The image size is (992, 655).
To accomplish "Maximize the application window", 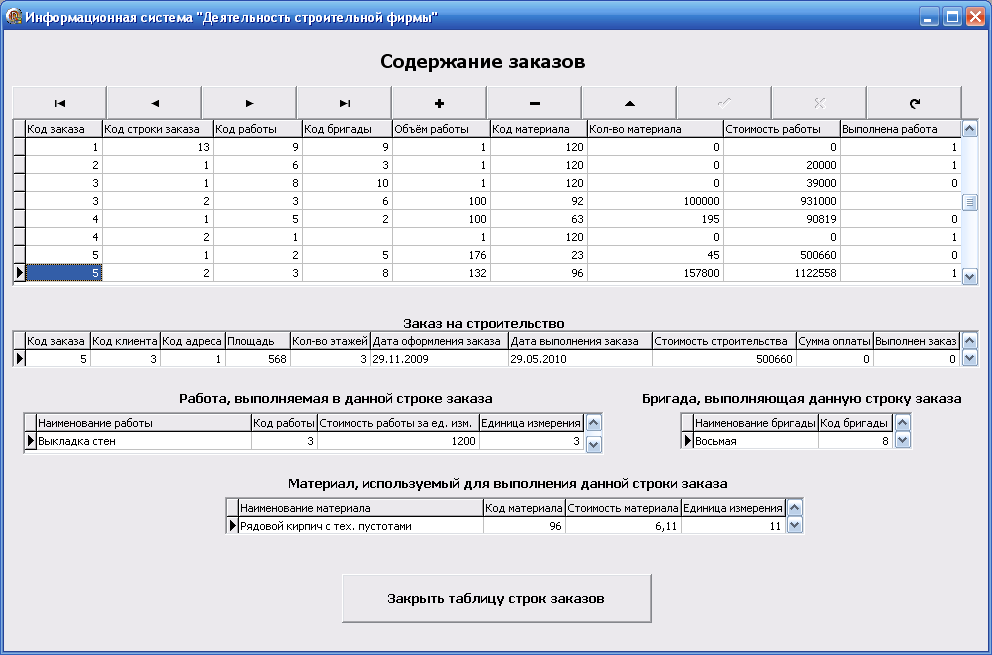I will [x=952, y=17].
